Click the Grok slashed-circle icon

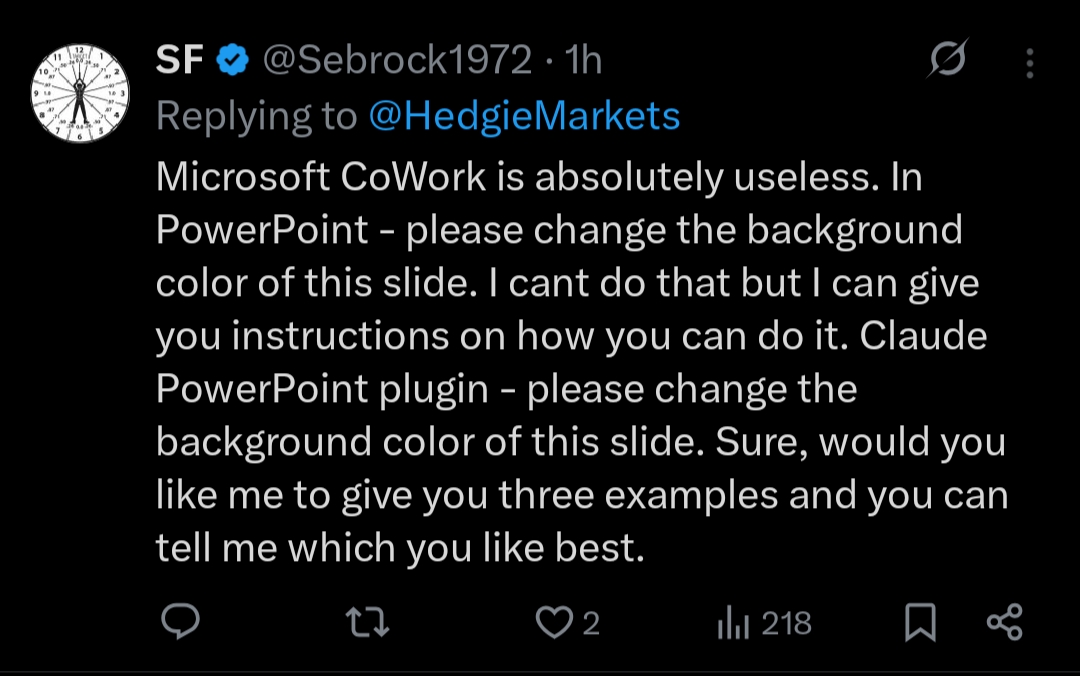946,62
